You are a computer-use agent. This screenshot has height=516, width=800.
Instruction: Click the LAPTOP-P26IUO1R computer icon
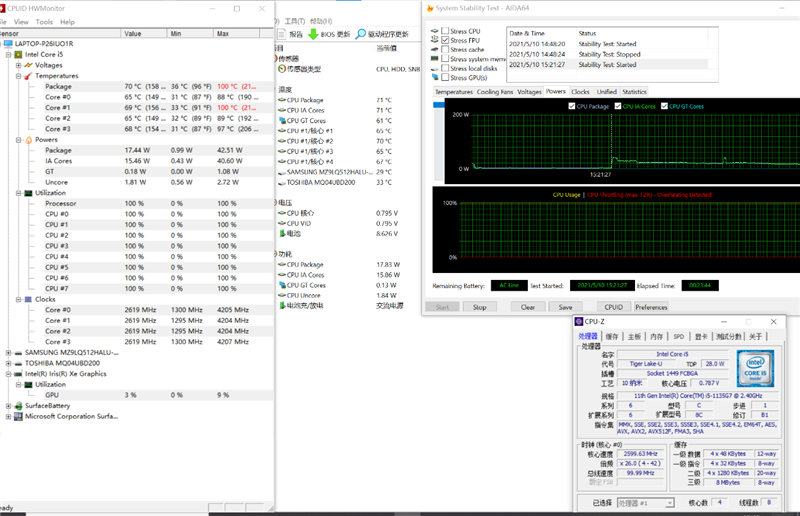(9, 44)
